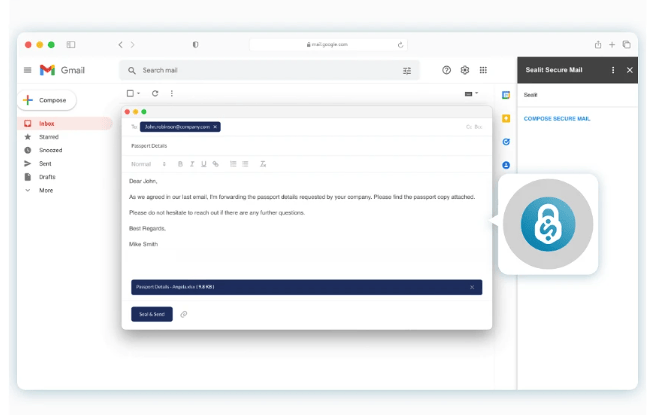
Task: Insert a link using the toolbar link icon
Action: pyautogui.click(x=215, y=163)
